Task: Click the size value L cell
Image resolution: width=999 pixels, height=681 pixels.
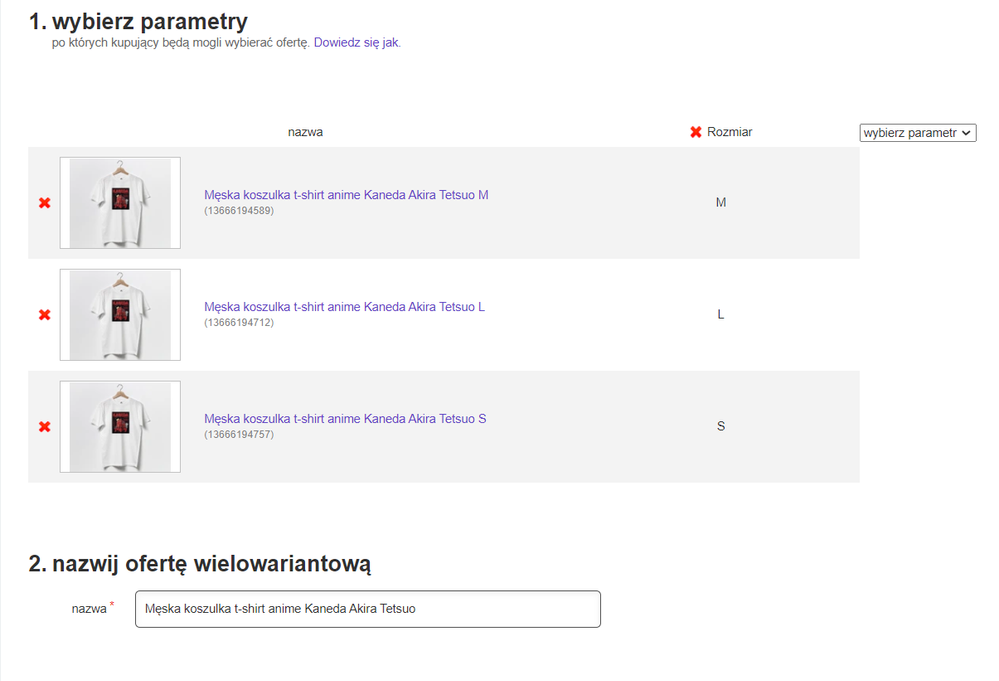Action: point(721,315)
